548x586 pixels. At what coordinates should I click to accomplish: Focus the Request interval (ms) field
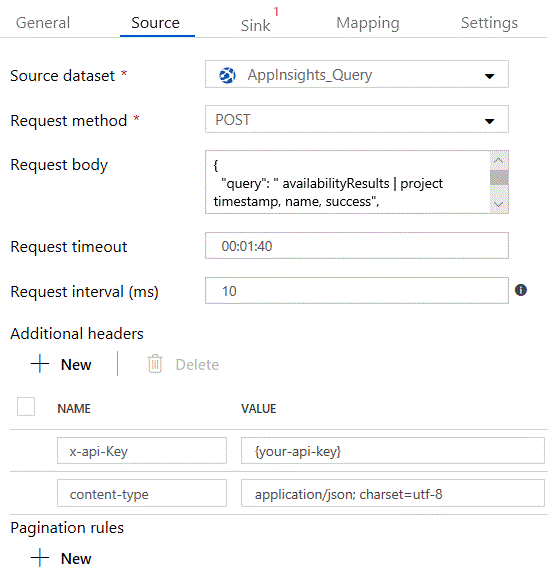(x=357, y=290)
